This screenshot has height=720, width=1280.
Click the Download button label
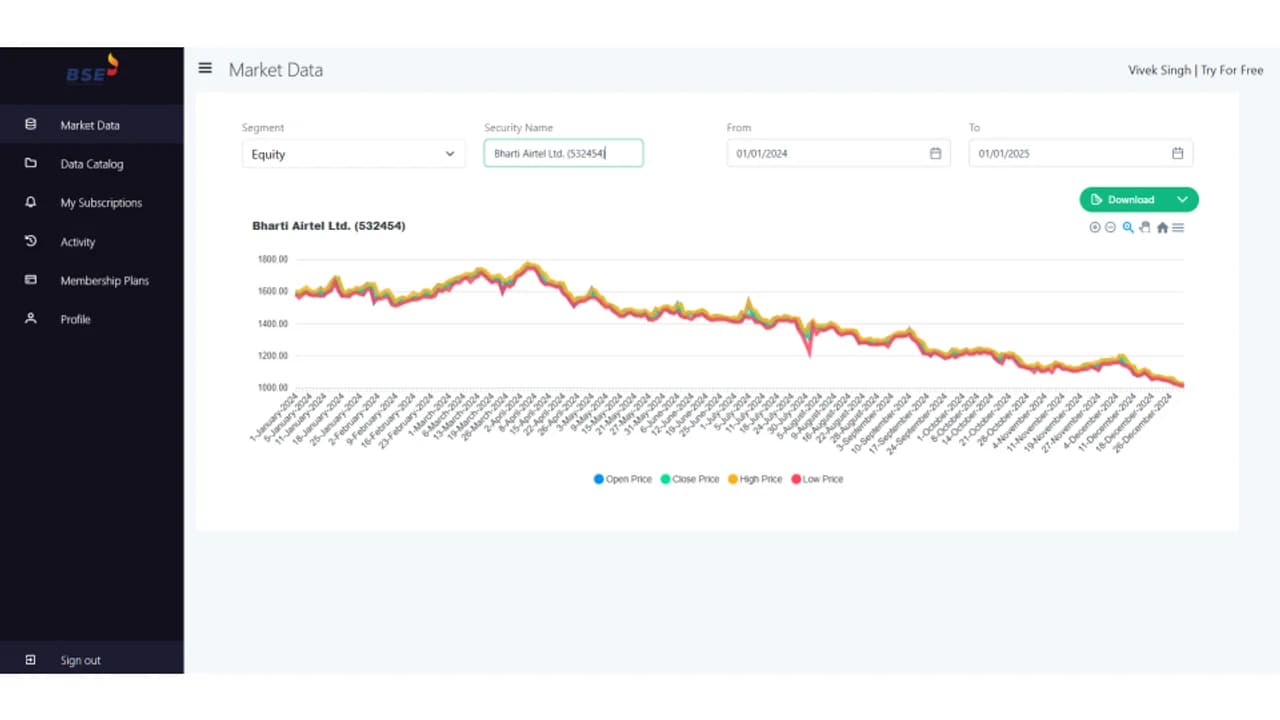(1131, 199)
